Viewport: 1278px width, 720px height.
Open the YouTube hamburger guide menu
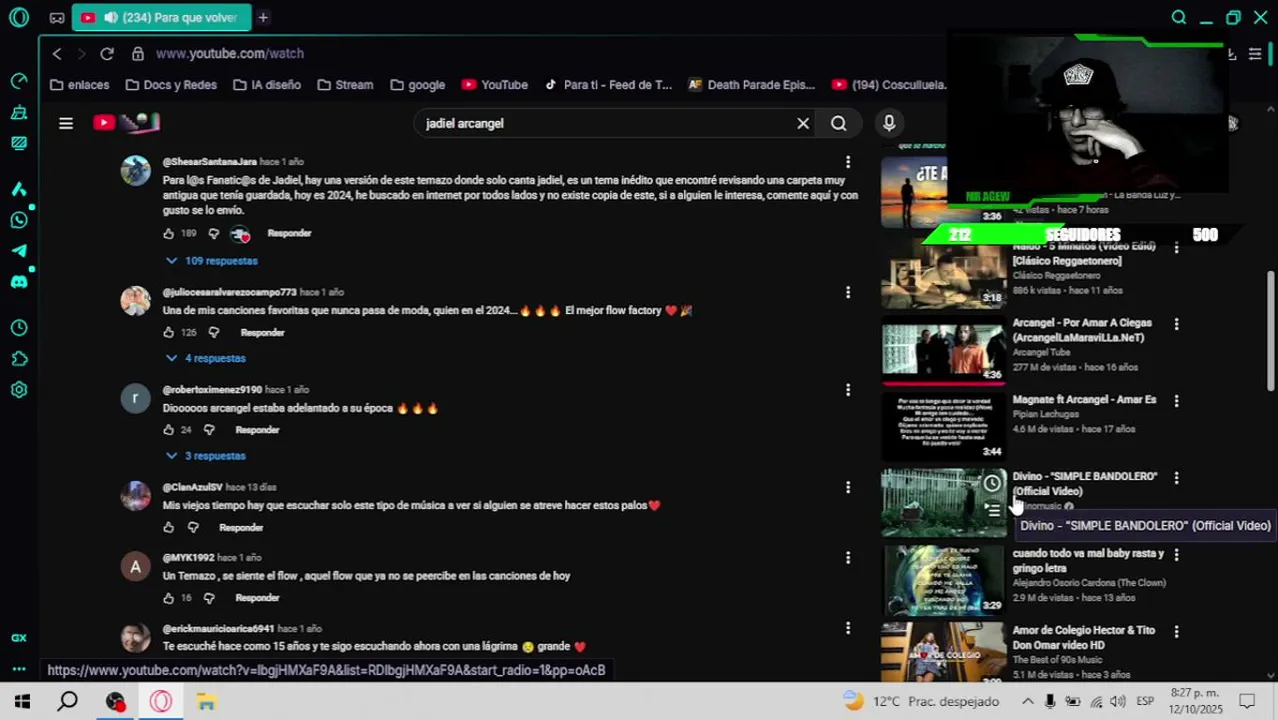pyautogui.click(x=66, y=123)
